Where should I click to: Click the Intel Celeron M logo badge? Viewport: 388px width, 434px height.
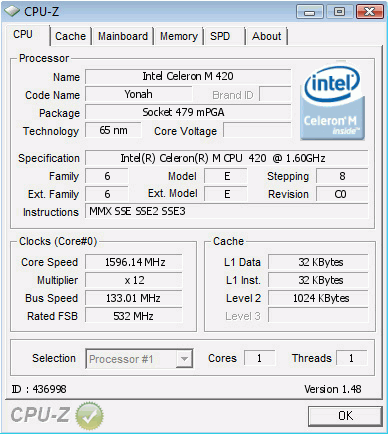pos(332,101)
